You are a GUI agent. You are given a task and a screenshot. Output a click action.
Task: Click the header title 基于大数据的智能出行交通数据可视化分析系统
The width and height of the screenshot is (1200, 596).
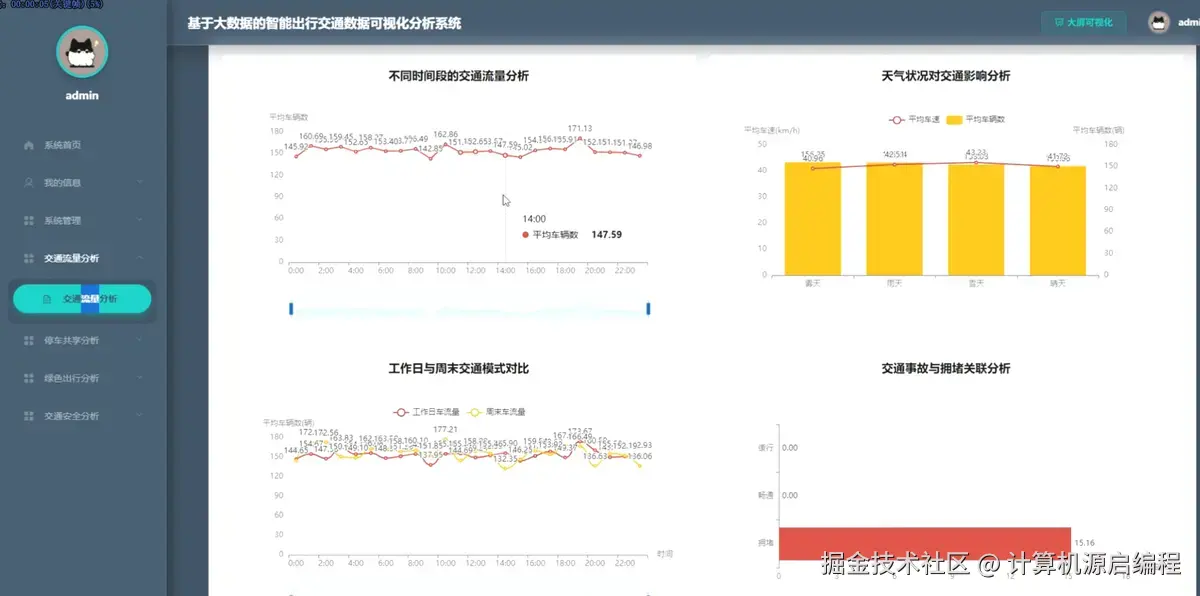[324, 22]
